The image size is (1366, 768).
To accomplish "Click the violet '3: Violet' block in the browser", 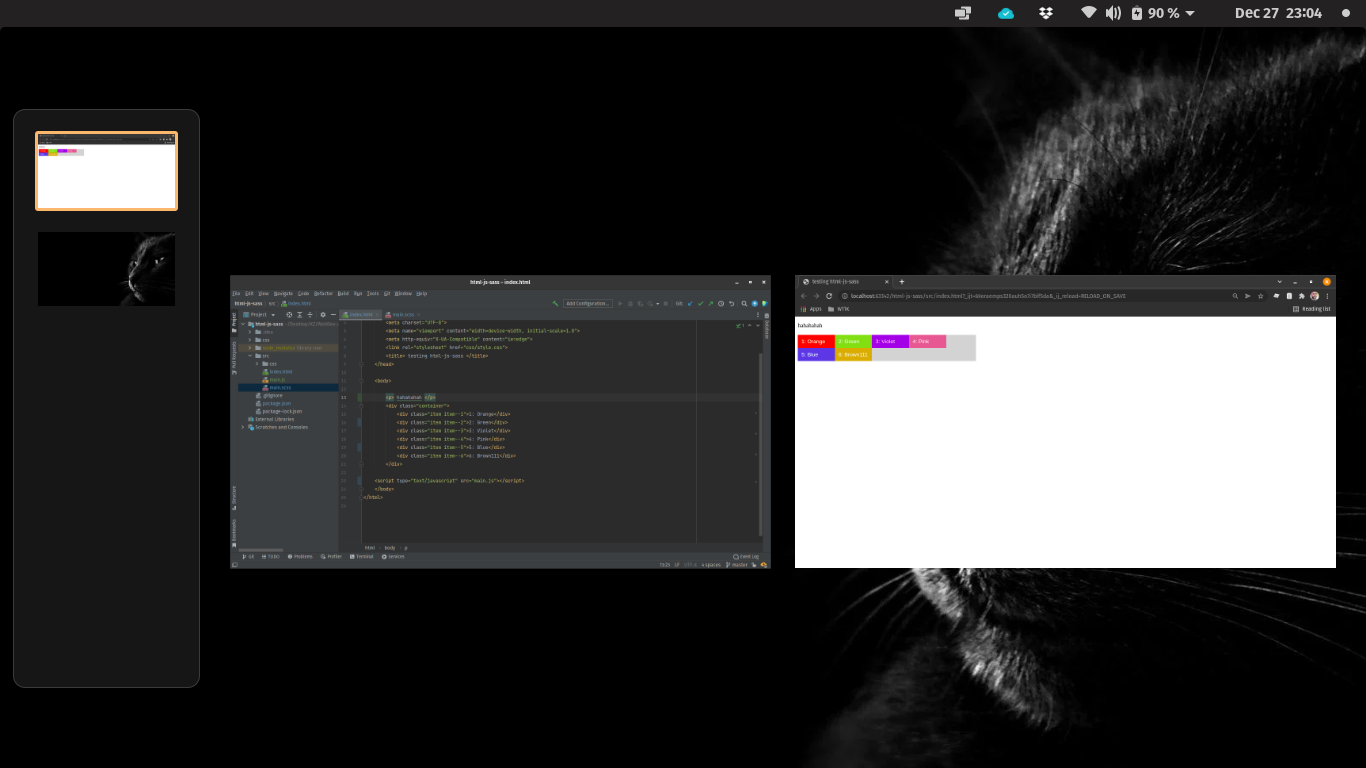I will 888,341.
